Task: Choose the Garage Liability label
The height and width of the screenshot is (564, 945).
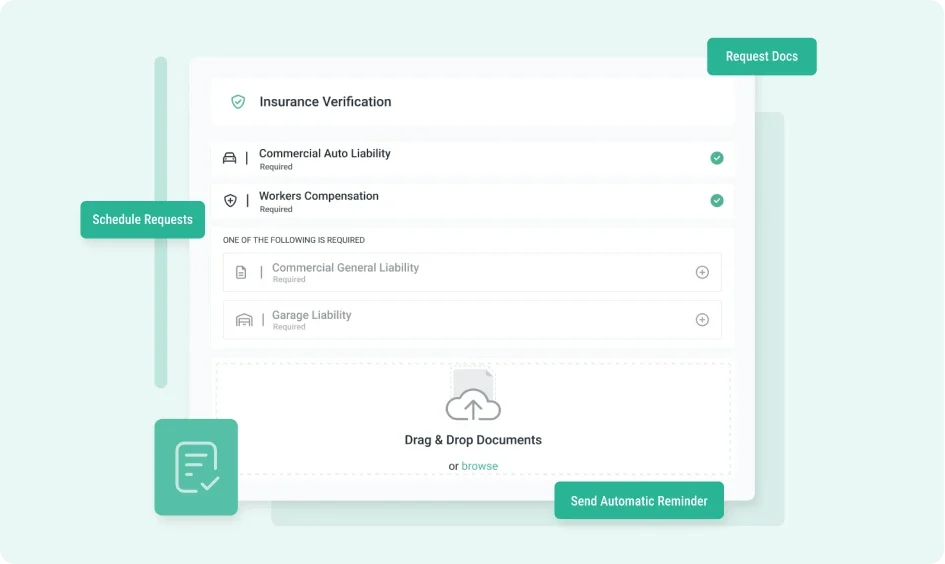Action: (312, 315)
